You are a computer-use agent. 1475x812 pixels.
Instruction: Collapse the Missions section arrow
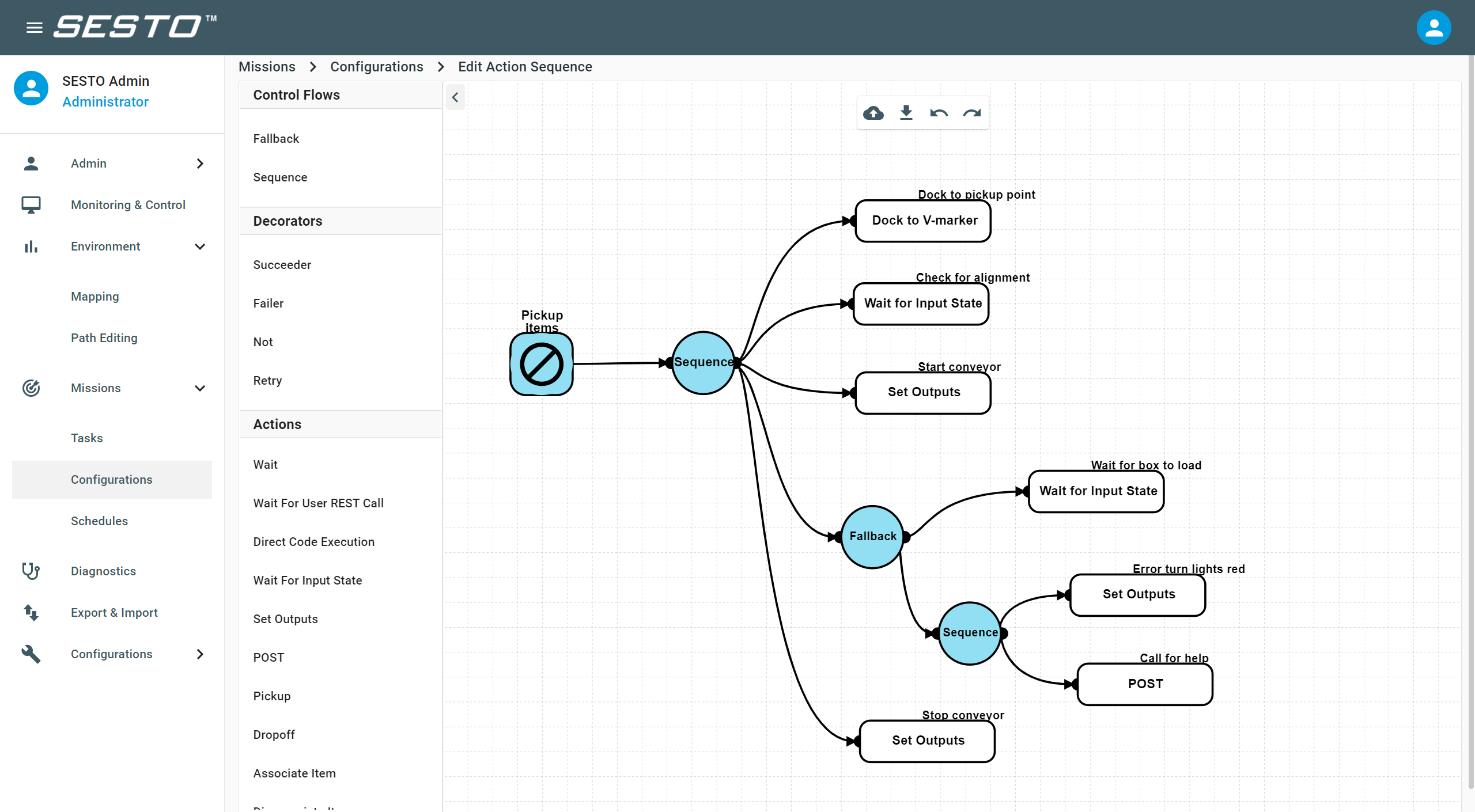tap(200, 388)
